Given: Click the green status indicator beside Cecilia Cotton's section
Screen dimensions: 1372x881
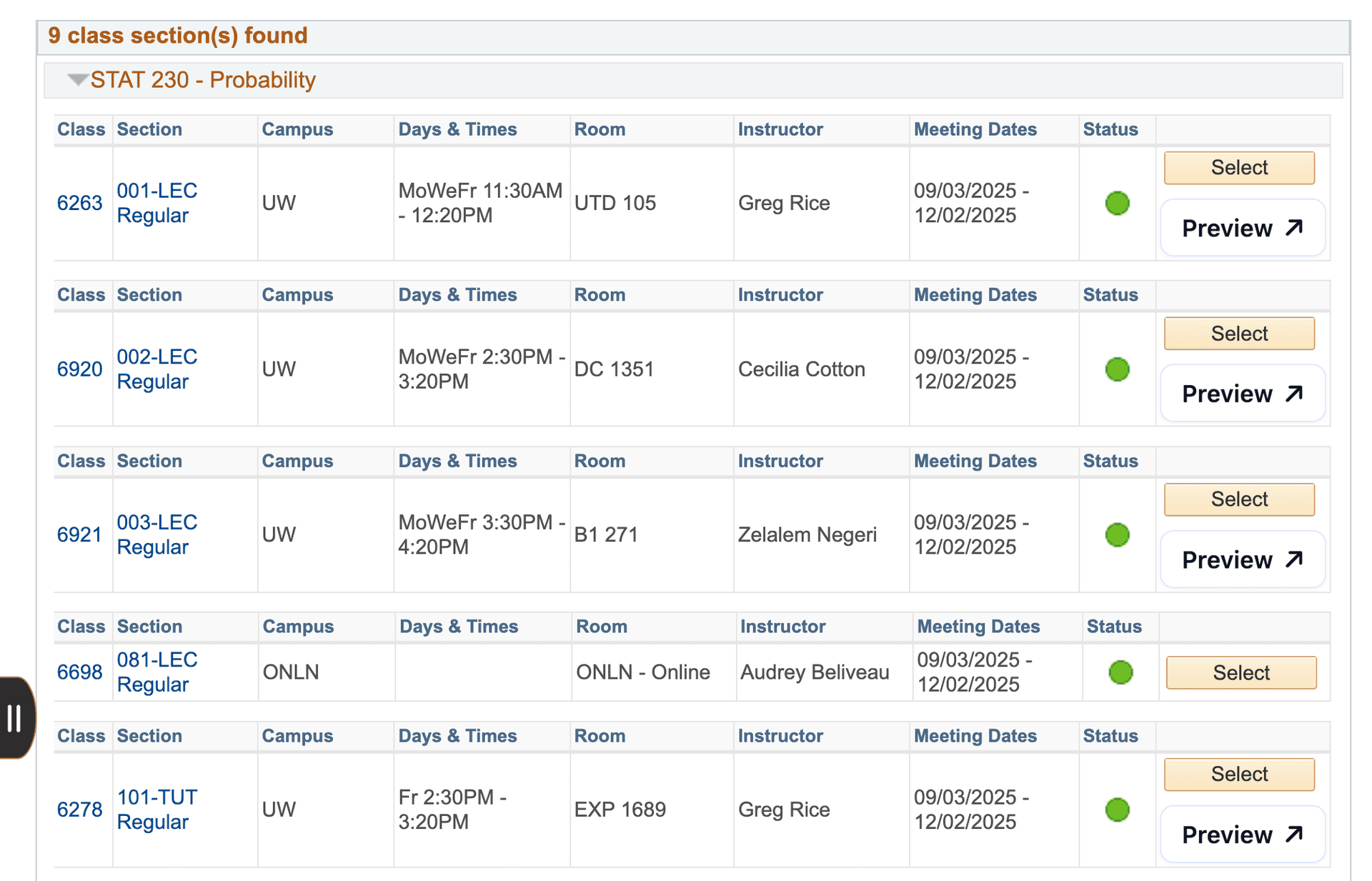Looking at the screenshot, I should click(1117, 369).
